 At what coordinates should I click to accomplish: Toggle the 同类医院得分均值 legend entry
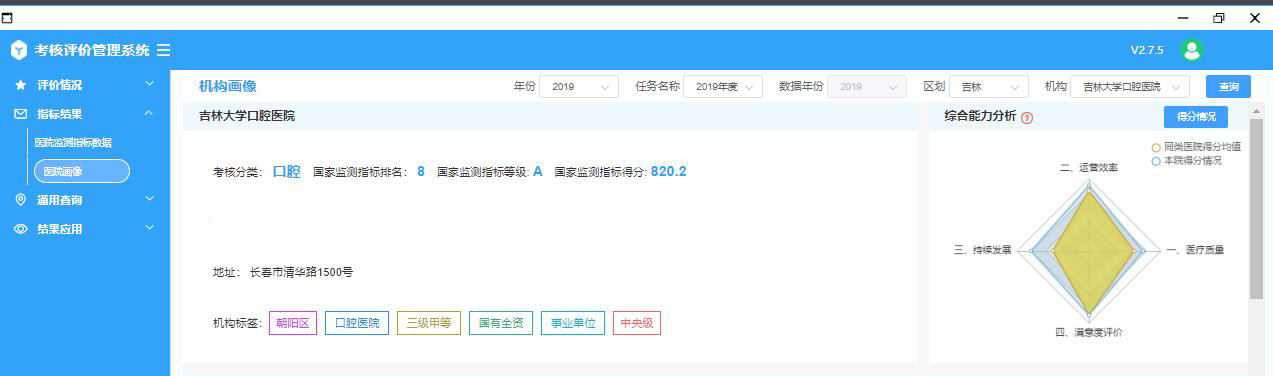[x=1196, y=147]
